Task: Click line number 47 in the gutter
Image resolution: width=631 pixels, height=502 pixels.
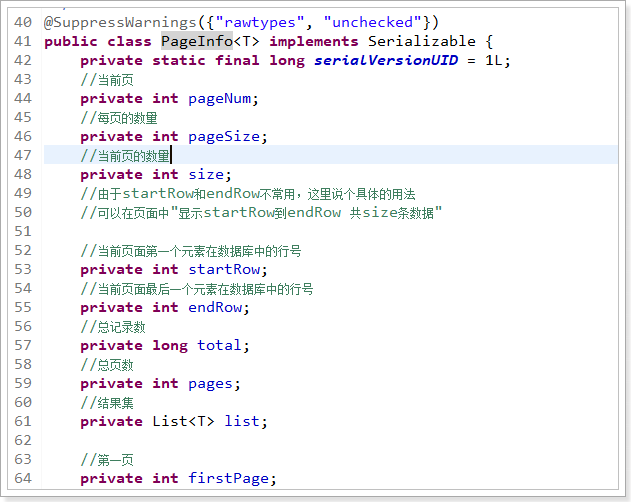Action: tap(23, 155)
